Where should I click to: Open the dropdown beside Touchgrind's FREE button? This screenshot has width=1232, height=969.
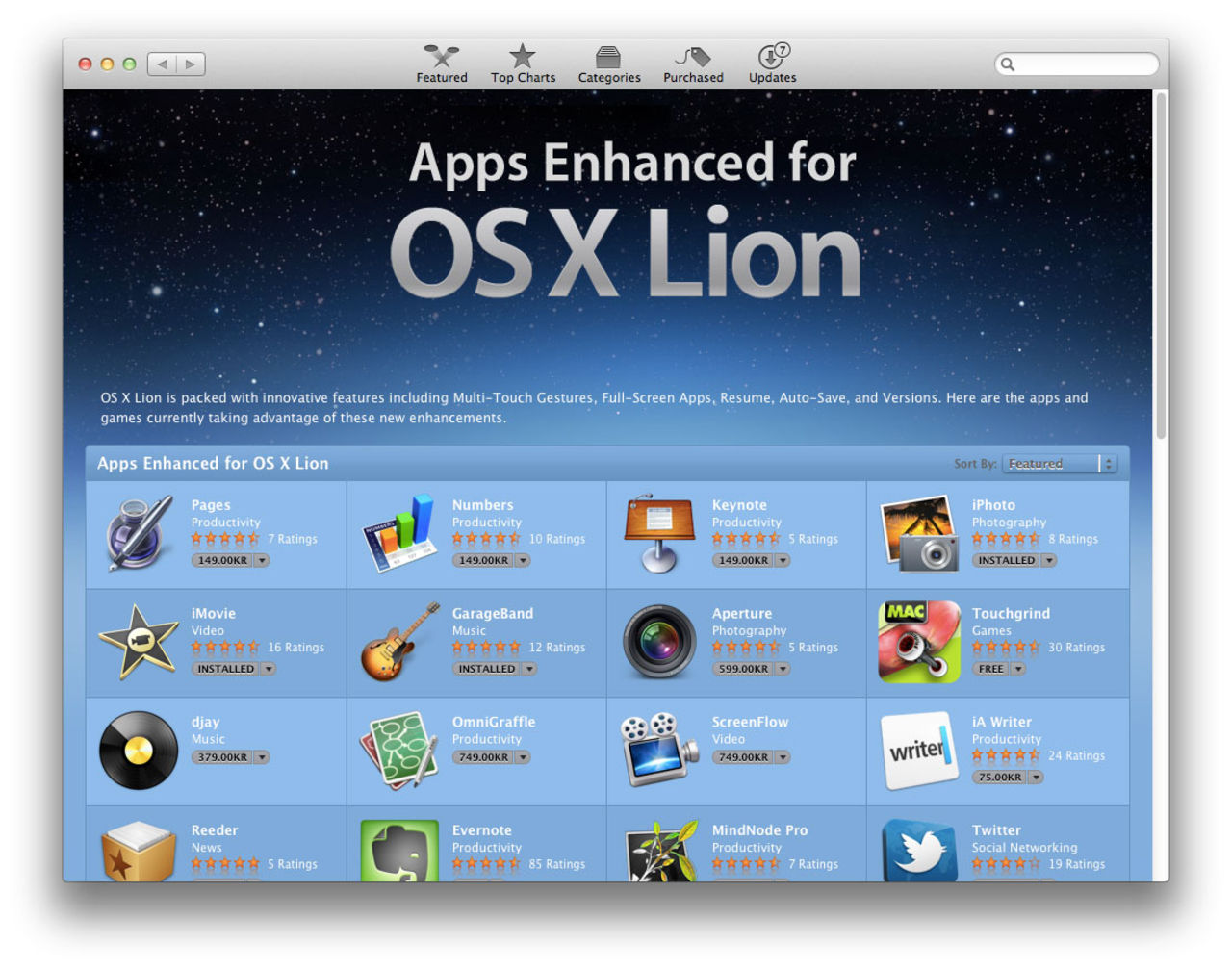click(1017, 668)
